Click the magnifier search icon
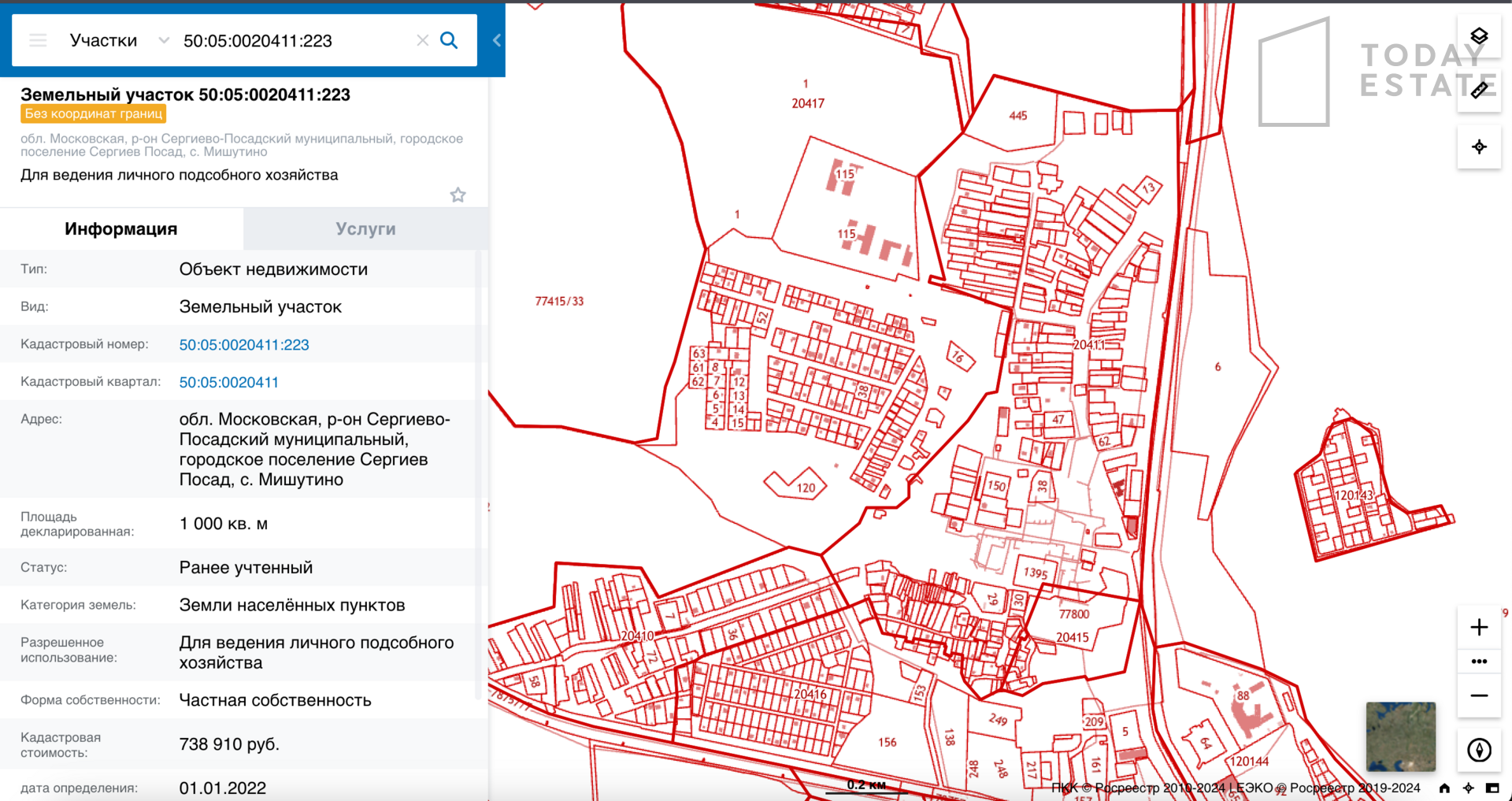Viewport: 1512px width, 801px height. (449, 40)
